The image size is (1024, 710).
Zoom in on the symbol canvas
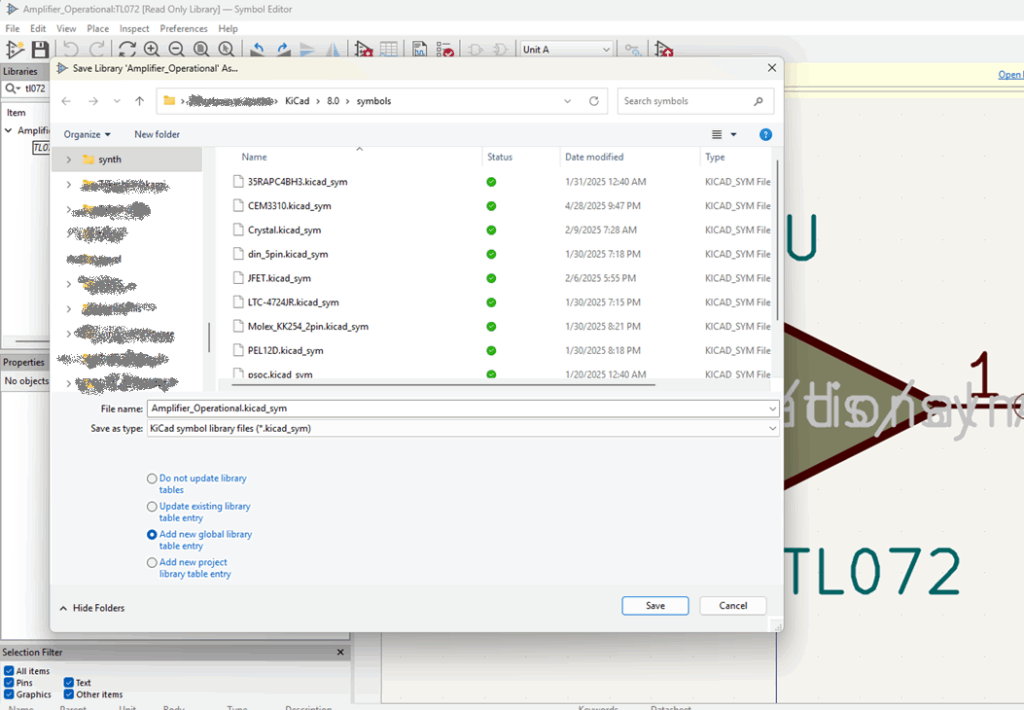click(x=152, y=49)
